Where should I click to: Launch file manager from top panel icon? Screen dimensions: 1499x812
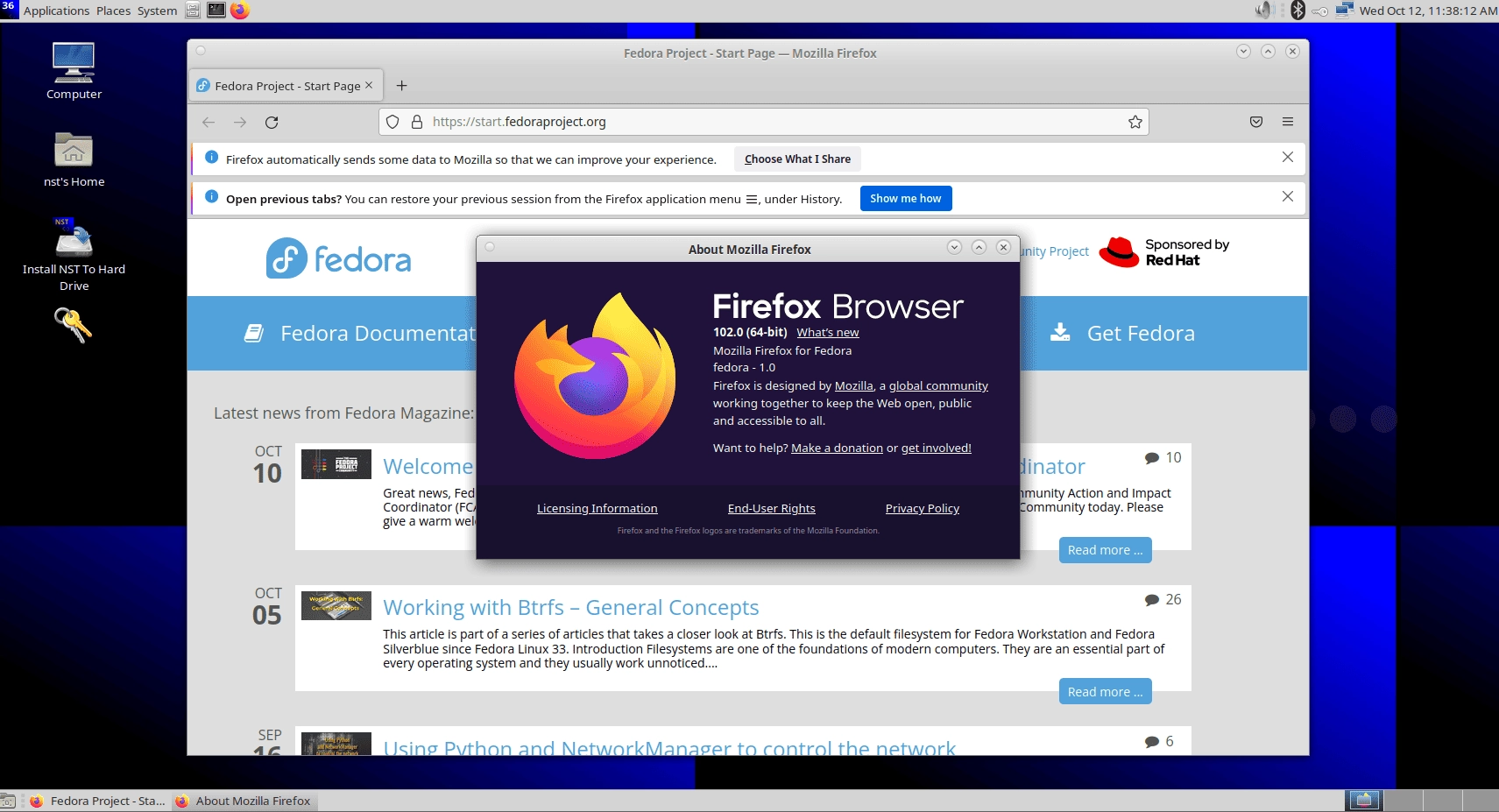coord(193,11)
